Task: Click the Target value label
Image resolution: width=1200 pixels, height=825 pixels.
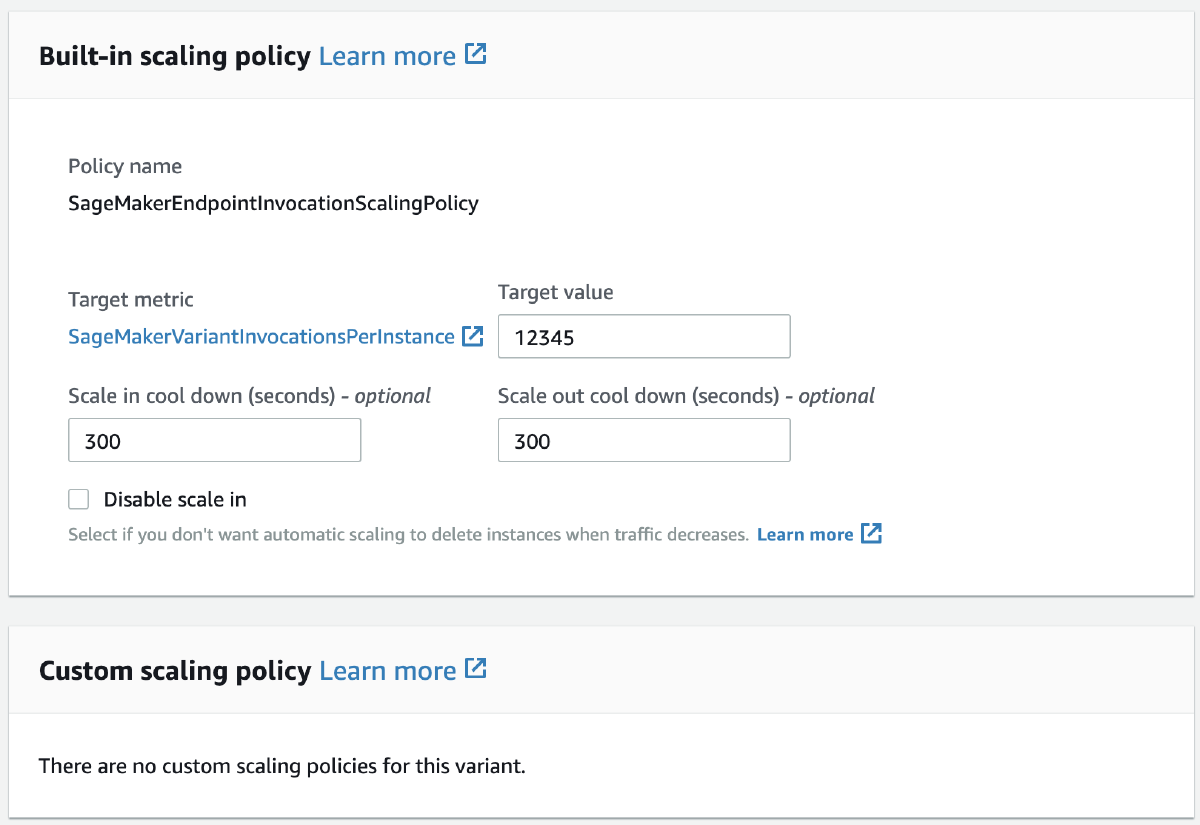Action: point(556,292)
